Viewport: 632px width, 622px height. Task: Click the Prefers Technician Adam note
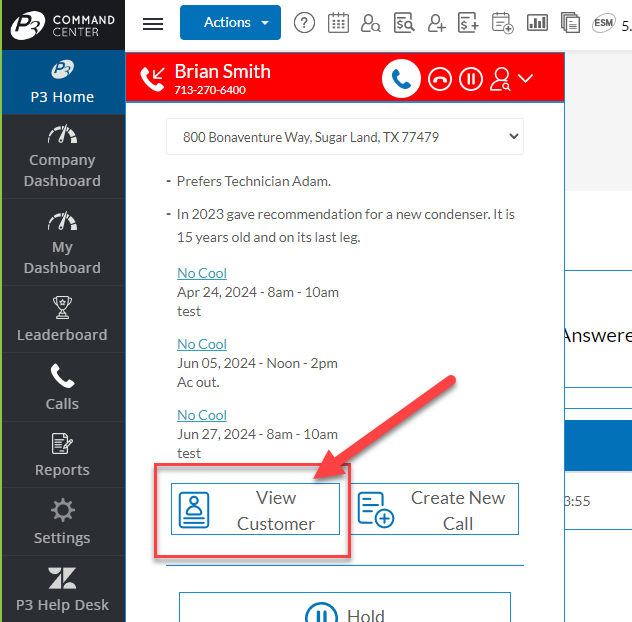254,181
